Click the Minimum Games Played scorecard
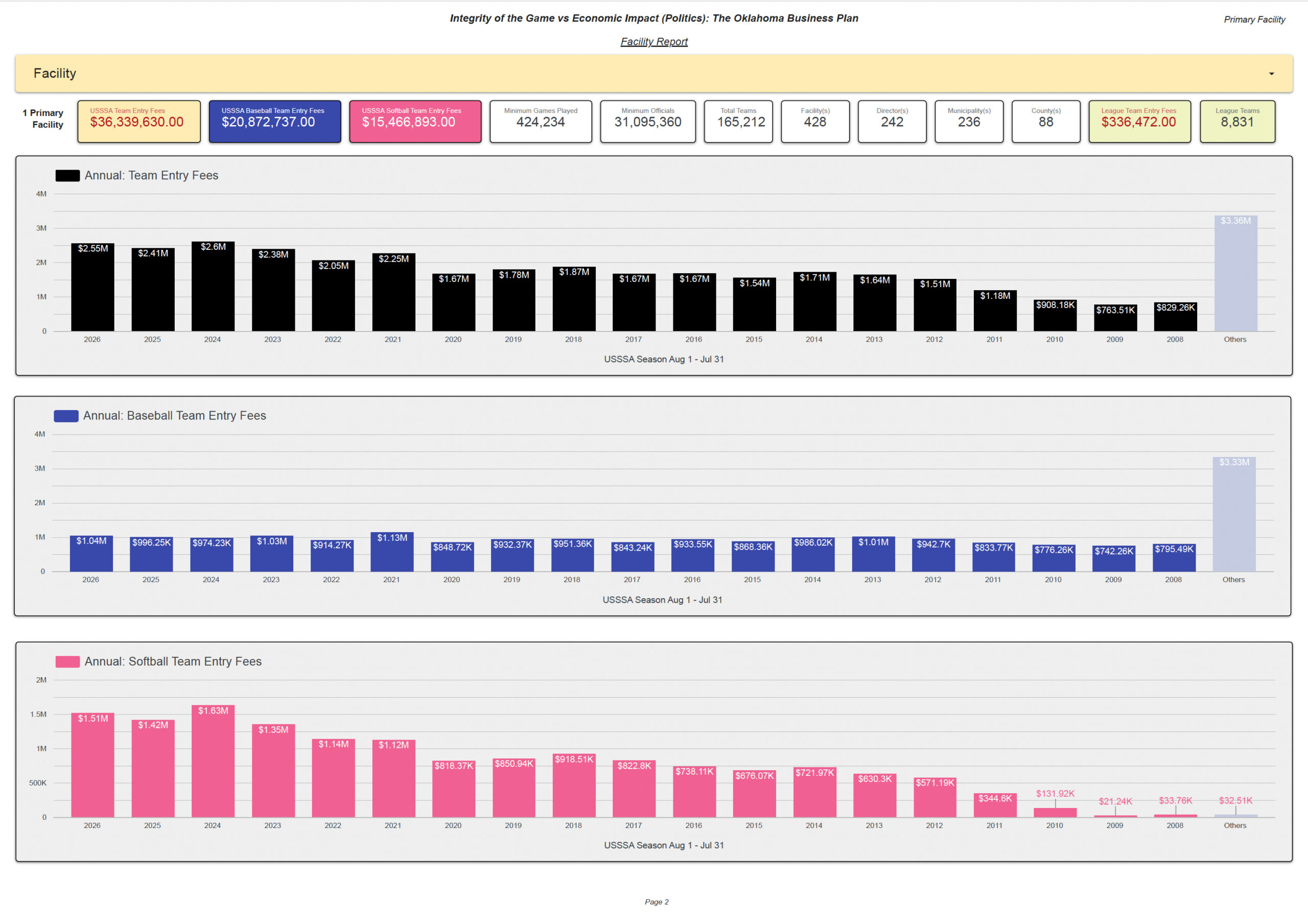 click(x=541, y=122)
